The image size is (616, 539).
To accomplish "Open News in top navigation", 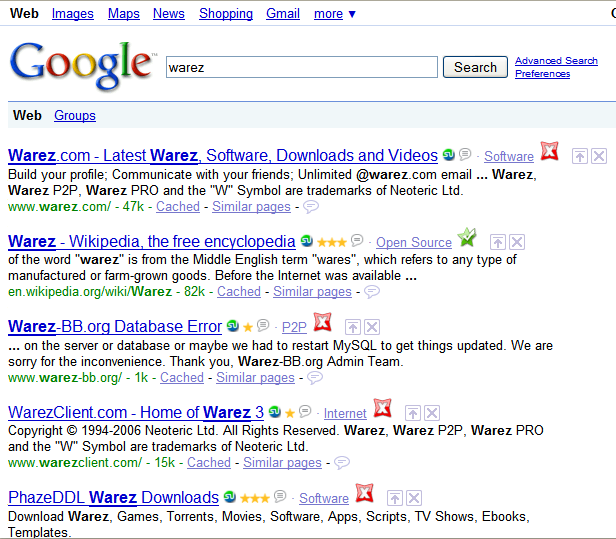I will [169, 14].
